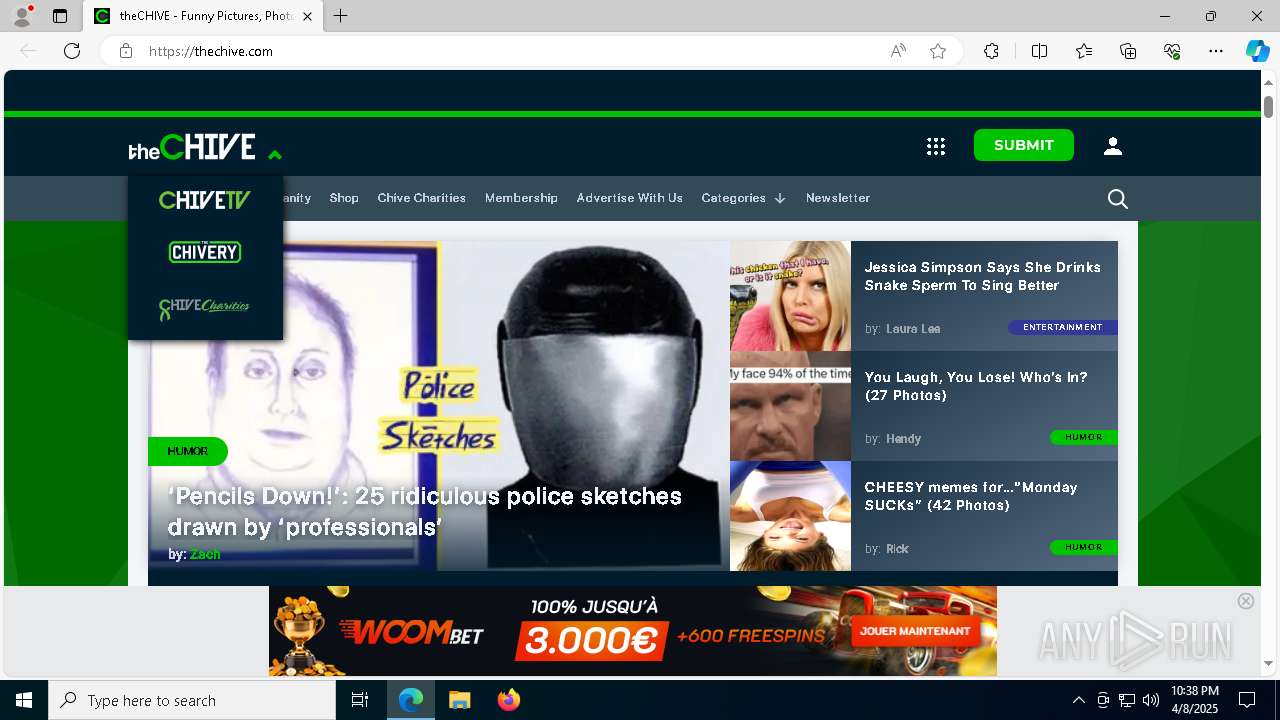Select HUMOR tag on You Laugh article
This screenshot has height=720, width=1280.
1084,437
